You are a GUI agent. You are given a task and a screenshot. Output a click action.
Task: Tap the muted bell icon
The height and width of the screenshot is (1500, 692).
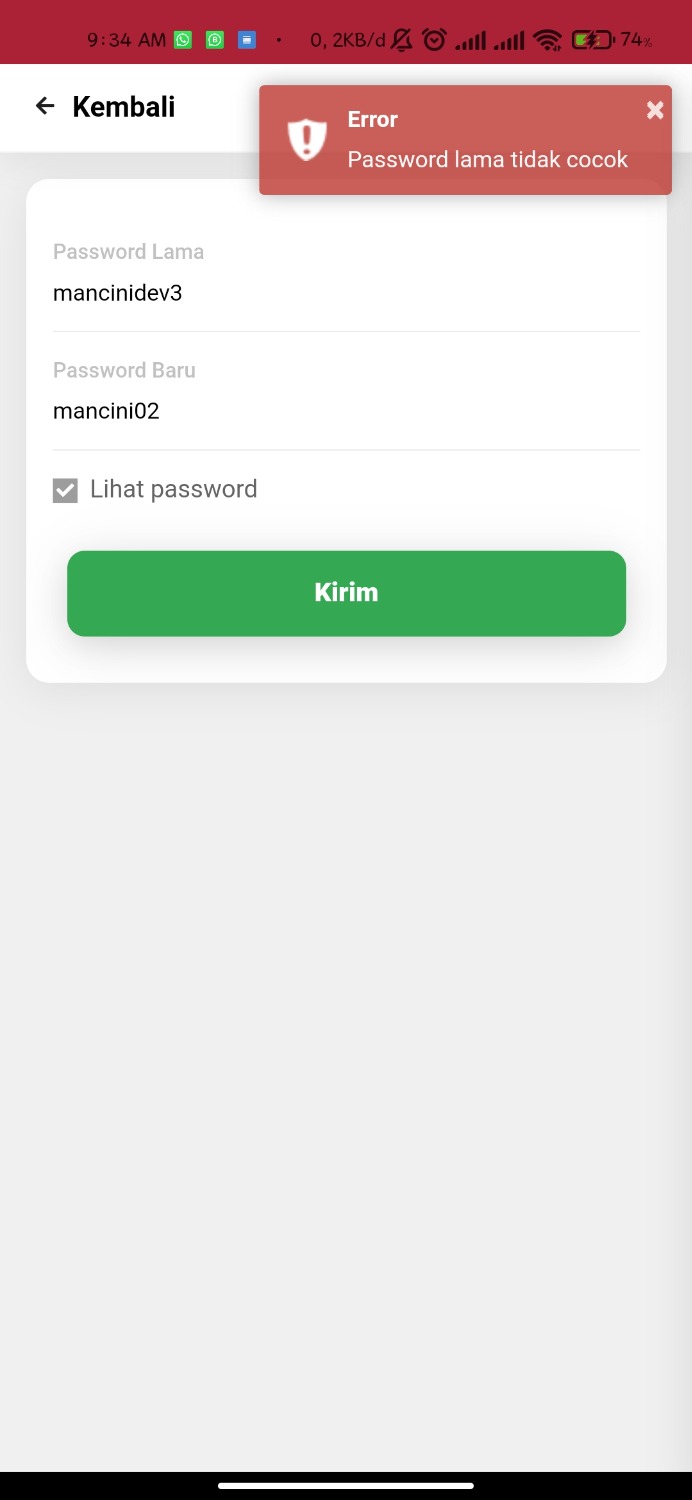(x=402, y=40)
